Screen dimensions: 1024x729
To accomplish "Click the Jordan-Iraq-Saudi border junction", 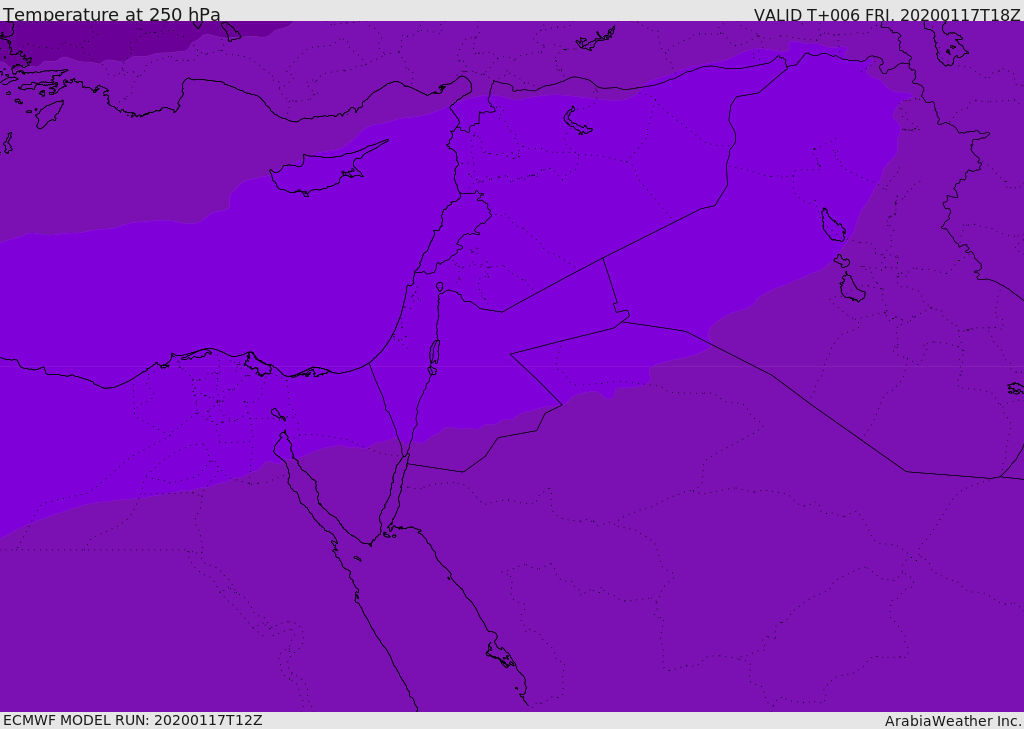I will [x=622, y=321].
